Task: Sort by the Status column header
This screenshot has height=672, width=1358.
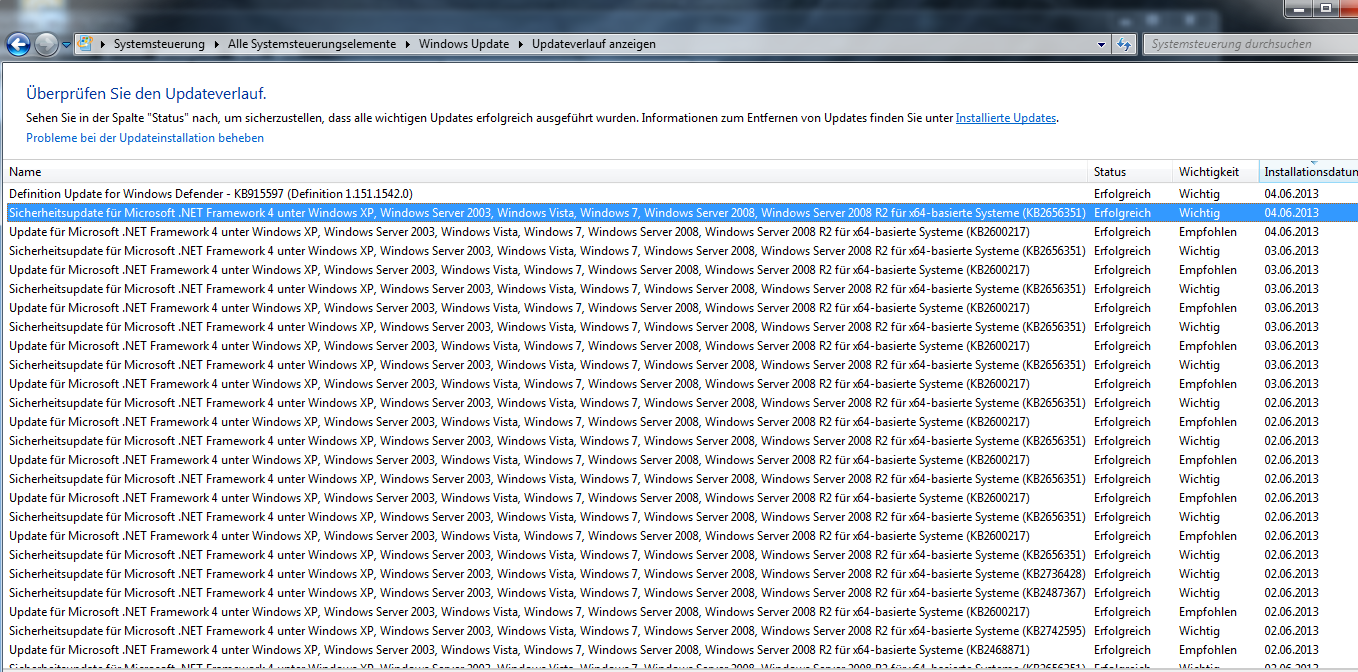Action: 1130,172
